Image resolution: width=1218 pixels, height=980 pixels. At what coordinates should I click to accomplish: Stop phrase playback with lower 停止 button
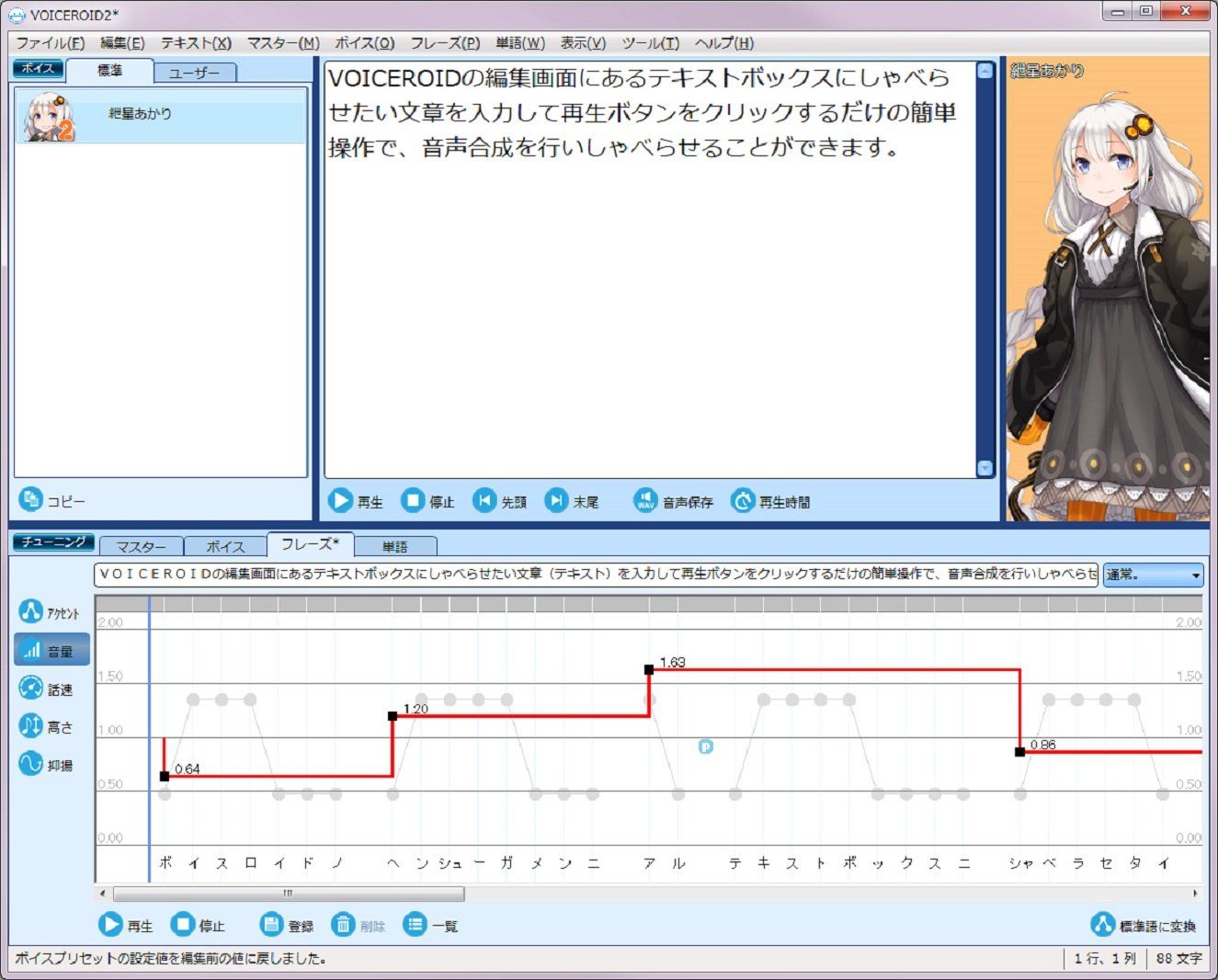point(184,925)
